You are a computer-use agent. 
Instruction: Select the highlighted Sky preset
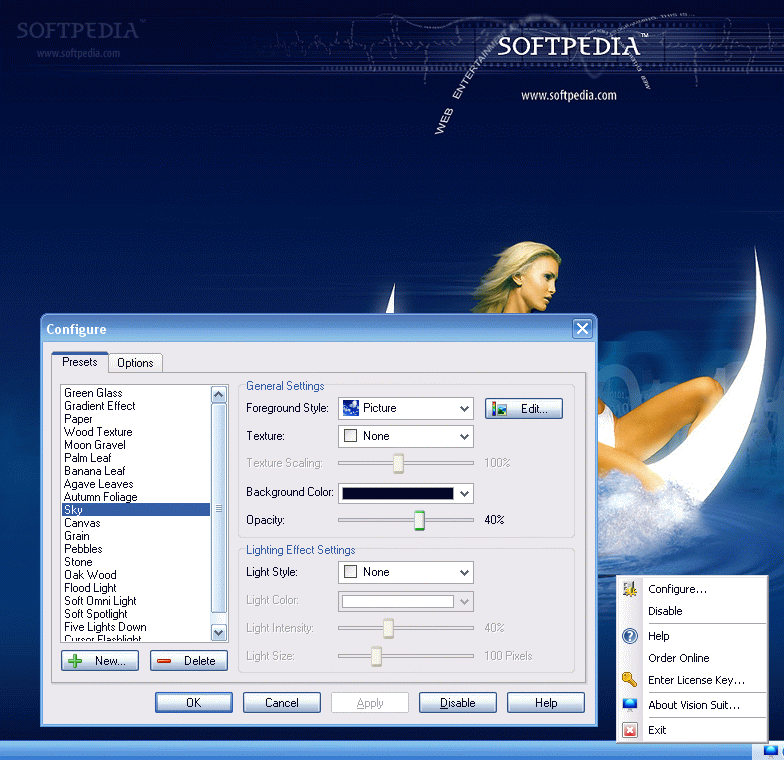(x=136, y=510)
